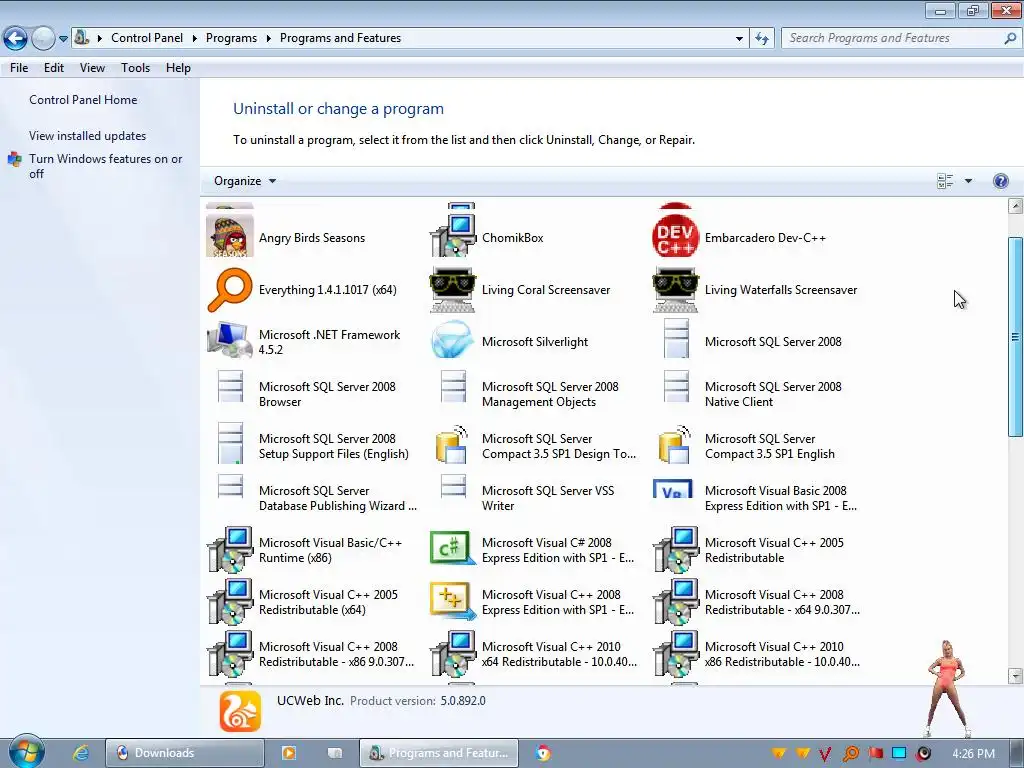Select the Angry Birds Seasons icon
Viewport: 1024px width, 768px height.
coord(230,237)
